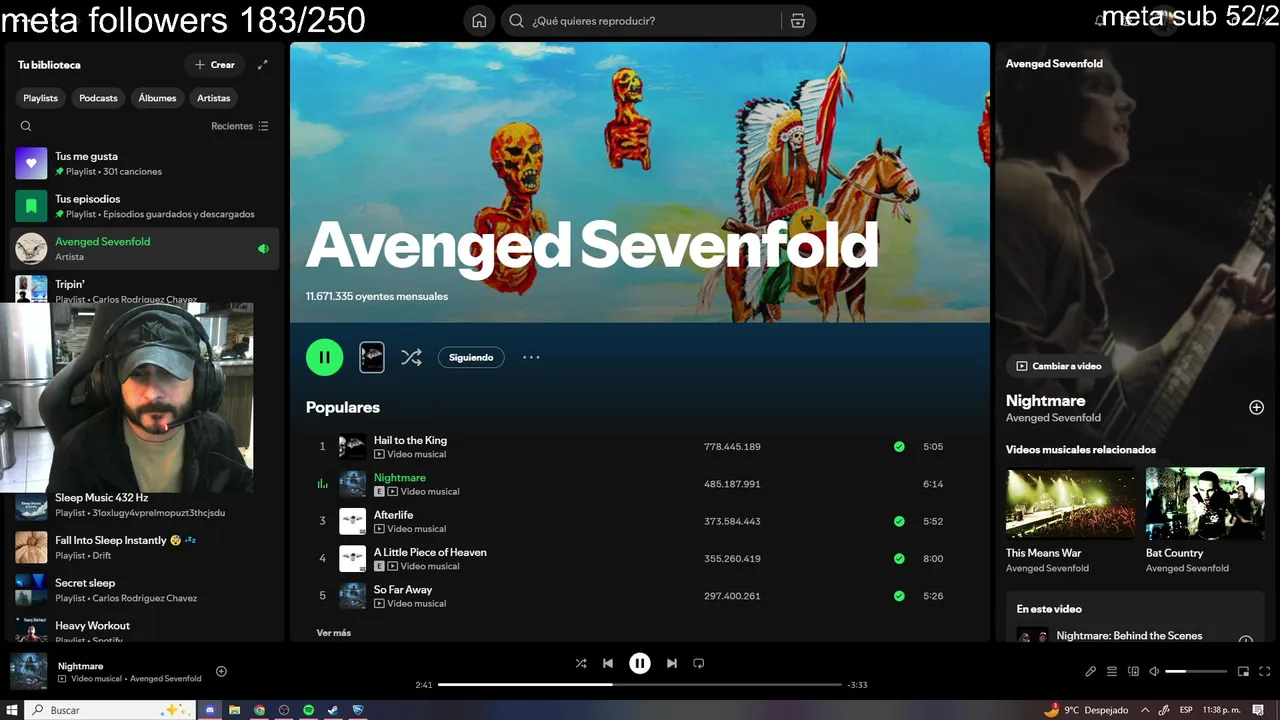The image size is (1280, 720).
Task: Open 'Bat Country' video thumbnail
Action: pyautogui.click(x=1205, y=504)
